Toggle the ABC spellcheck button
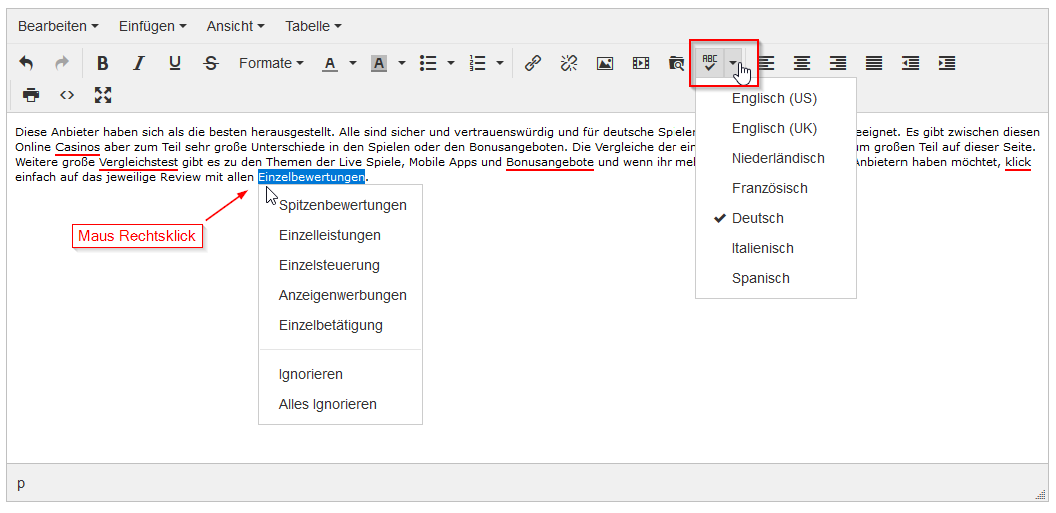Screen dimensions: 1056x513 [709, 63]
